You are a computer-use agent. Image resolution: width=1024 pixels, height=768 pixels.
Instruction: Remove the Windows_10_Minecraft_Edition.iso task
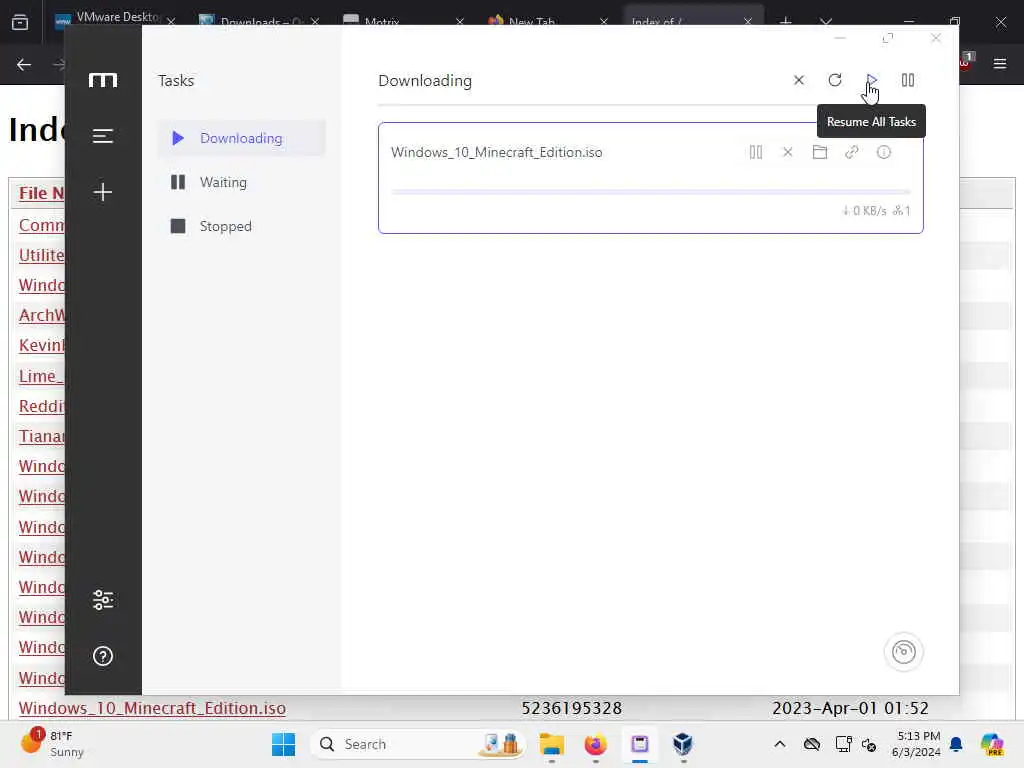click(x=788, y=152)
